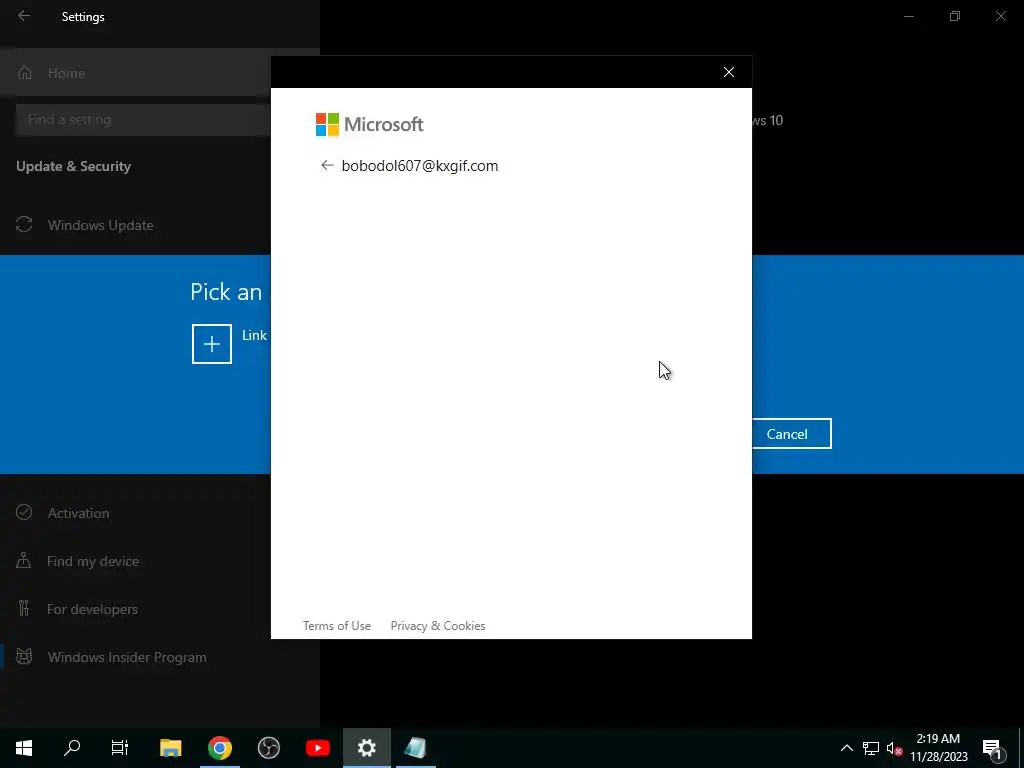Open the muted volume tray icon
1024x768 pixels.
894,748
